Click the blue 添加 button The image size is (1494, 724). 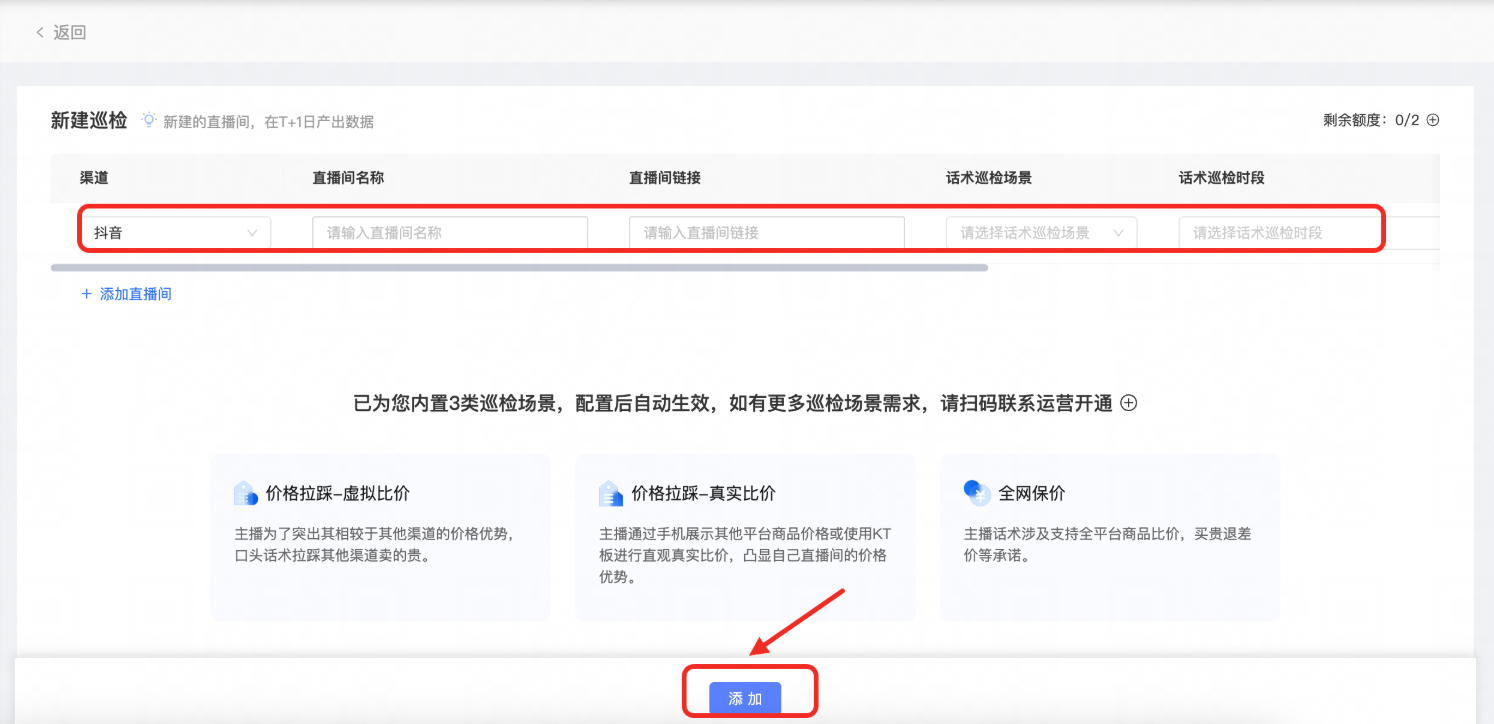click(745, 699)
